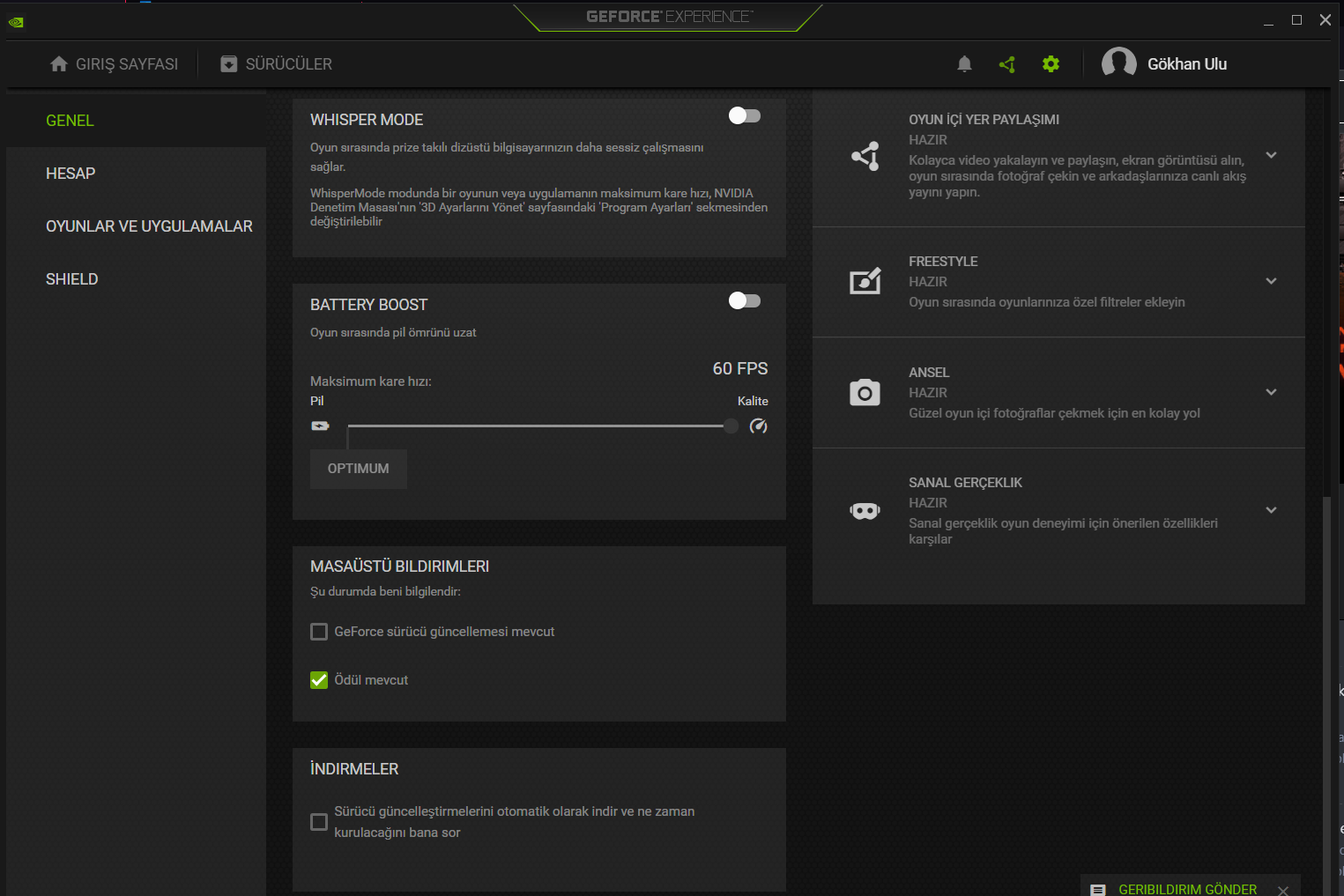The height and width of the screenshot is (896, 1344).
Task: Click the BATTERY BOOST heading
Action: pos(368,305)
